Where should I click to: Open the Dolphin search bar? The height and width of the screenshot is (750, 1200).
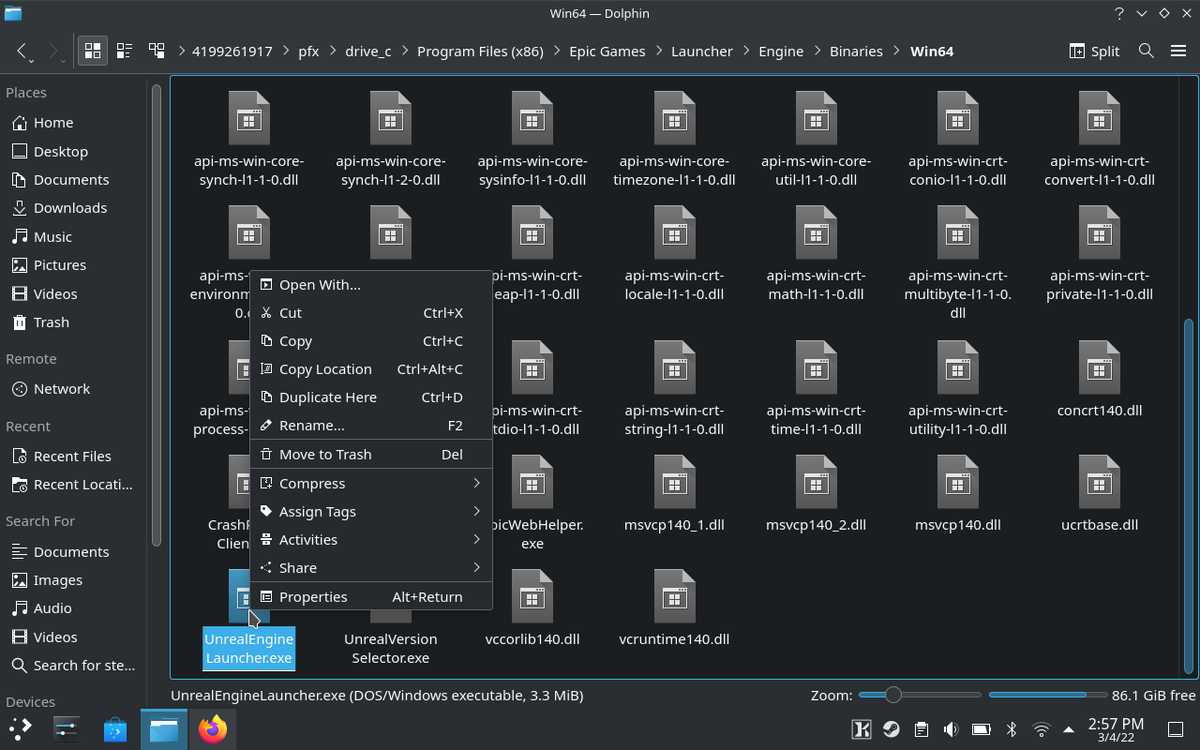(x=1146, y=50)
